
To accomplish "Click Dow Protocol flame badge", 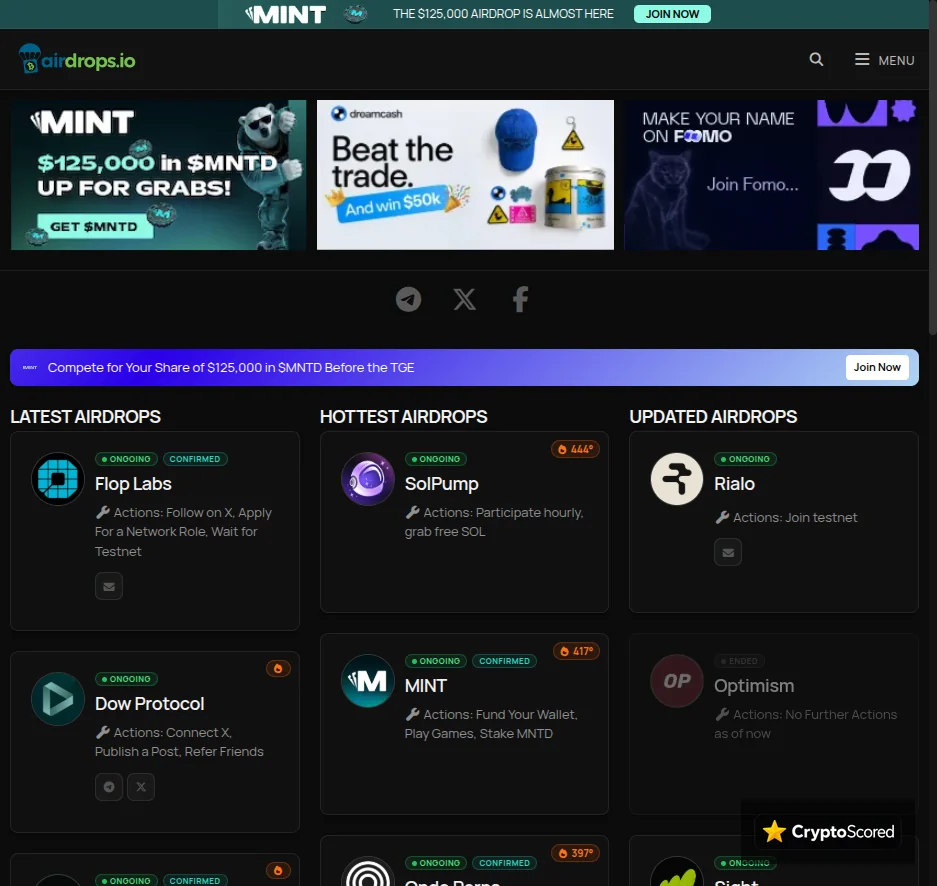I will (278, 669).
